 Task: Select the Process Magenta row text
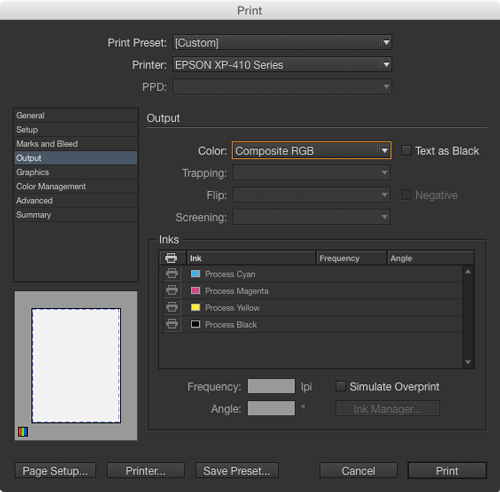(x=237, y=291)
